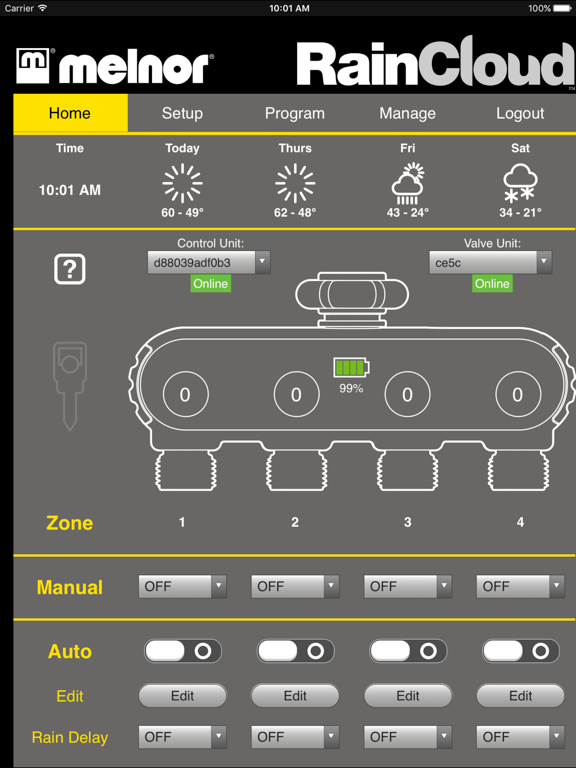Open the Valve Unit dropdown ce5c
The width and height of the screenshot is (576, 768).
pyautogui.click(x=490, y=263)
